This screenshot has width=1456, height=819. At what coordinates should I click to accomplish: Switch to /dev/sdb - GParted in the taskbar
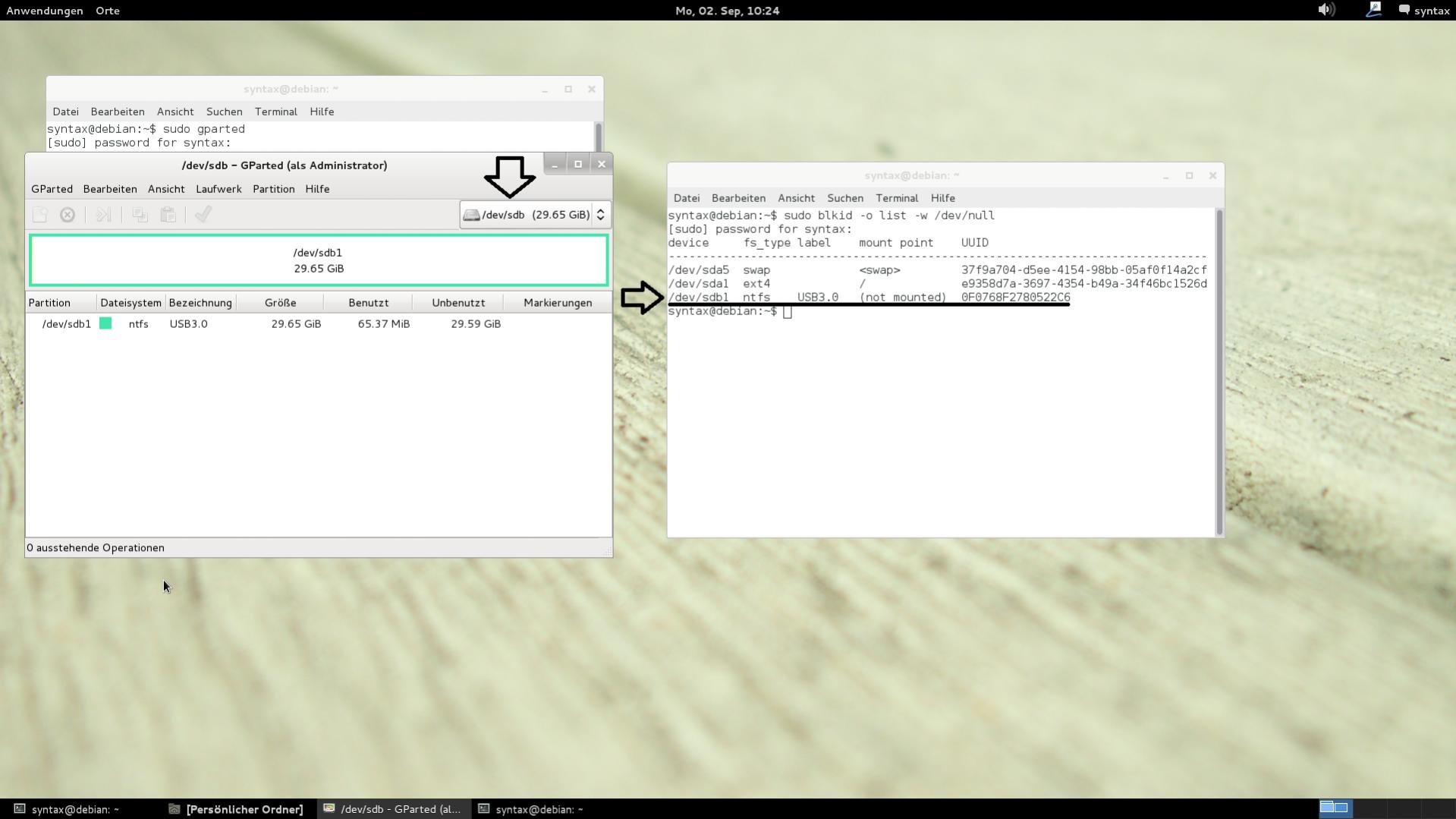tap(392, 809)
